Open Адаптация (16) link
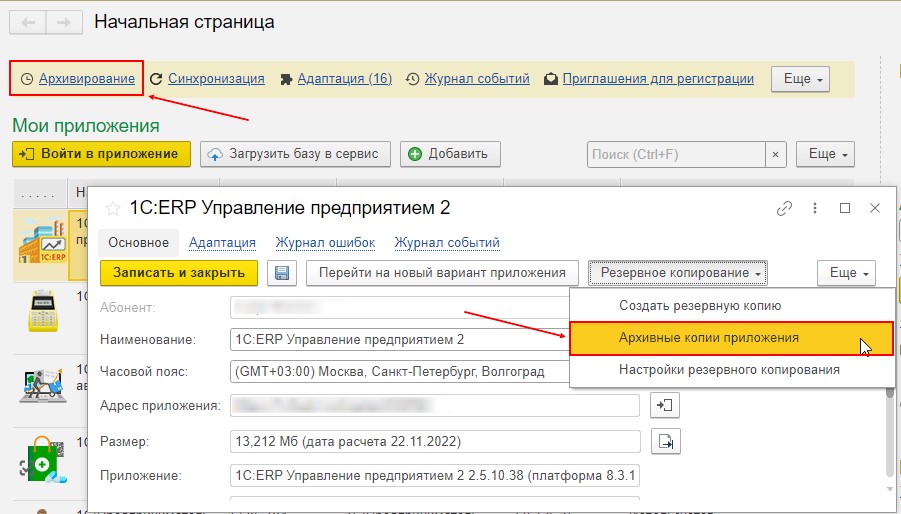The width and height of the screenshot is (901, 514). 344,79
